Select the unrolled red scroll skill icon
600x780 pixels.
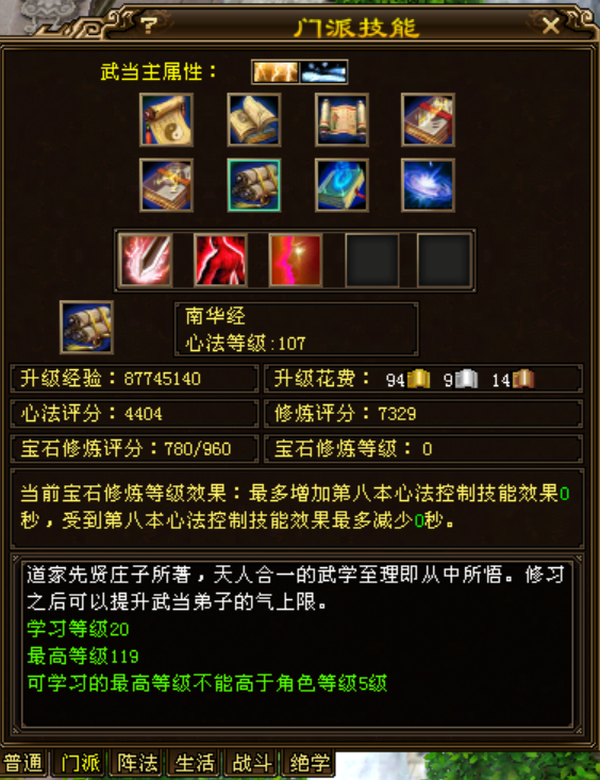point(342,120)
